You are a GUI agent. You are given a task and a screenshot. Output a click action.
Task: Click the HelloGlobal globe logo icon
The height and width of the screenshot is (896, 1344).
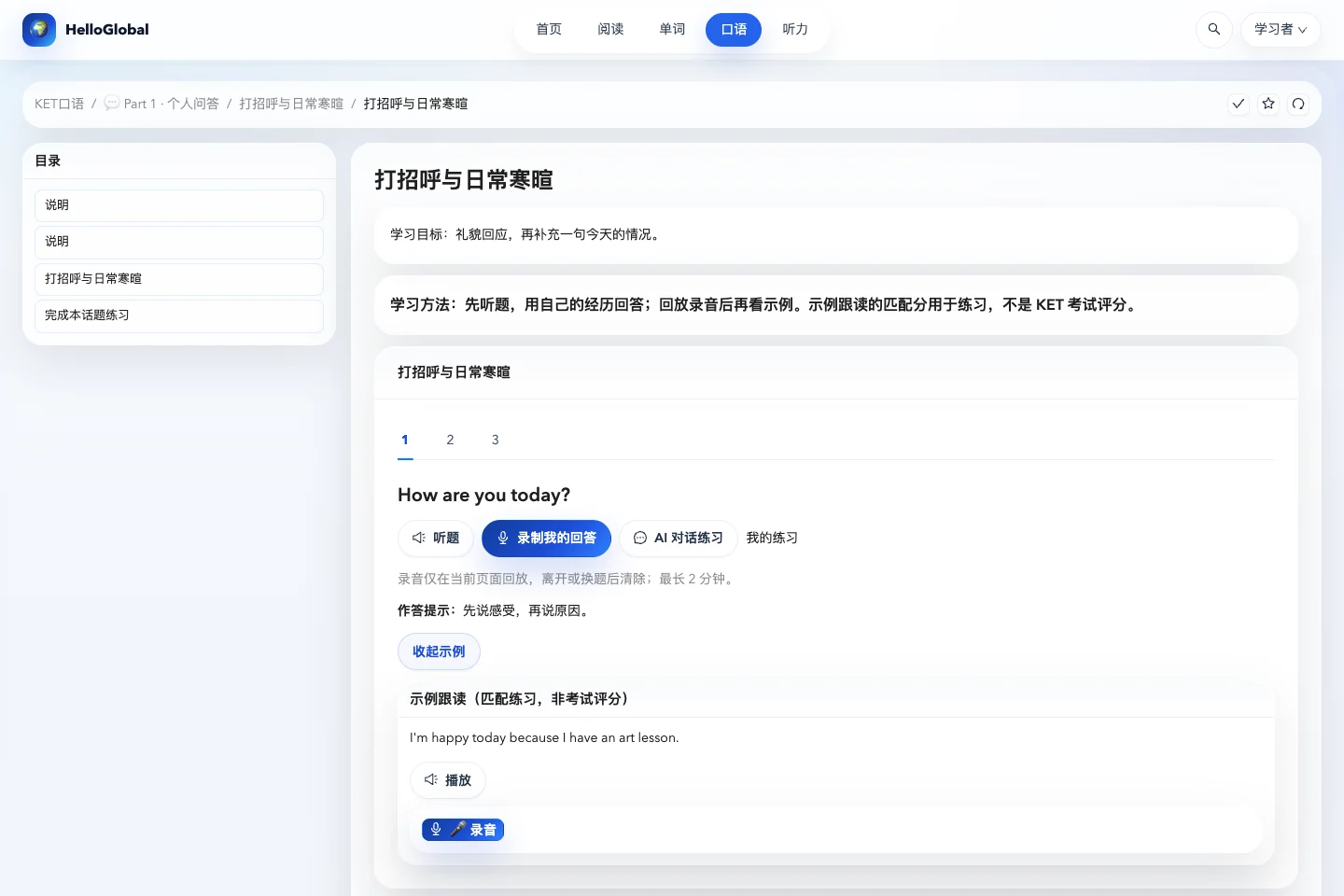coord(39,30)
